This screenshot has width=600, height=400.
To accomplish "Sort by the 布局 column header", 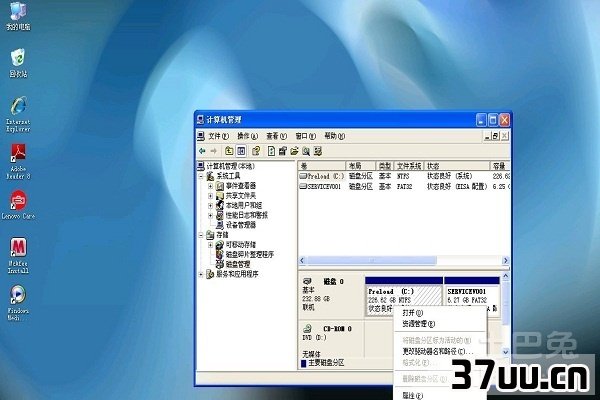I will 361,166.
